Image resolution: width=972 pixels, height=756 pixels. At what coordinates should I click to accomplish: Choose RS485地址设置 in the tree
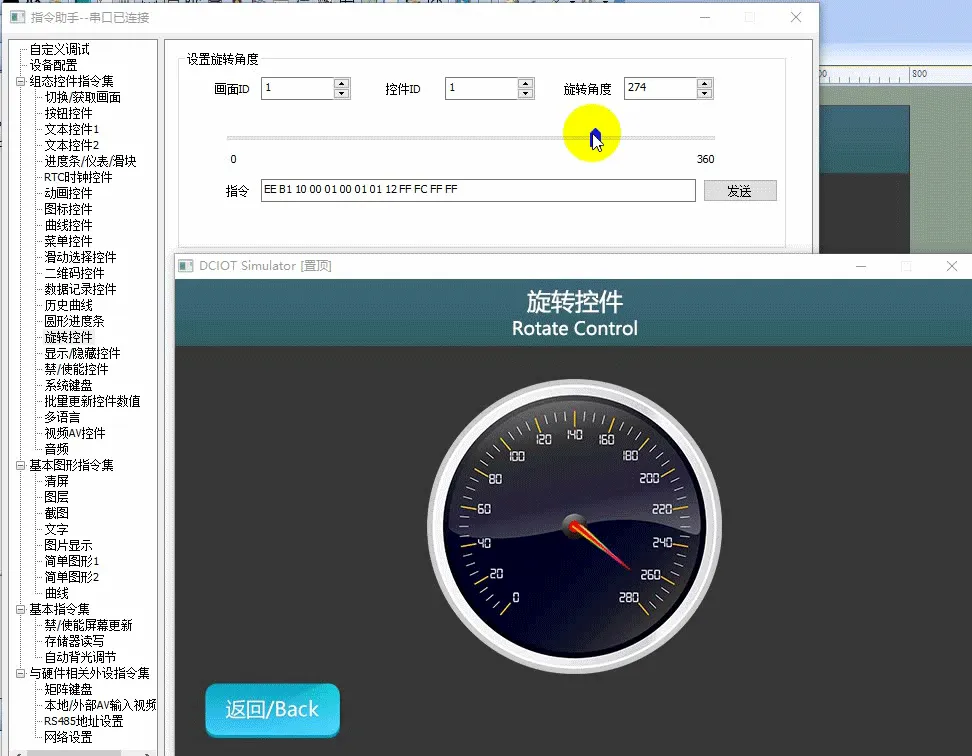[83, 721]
